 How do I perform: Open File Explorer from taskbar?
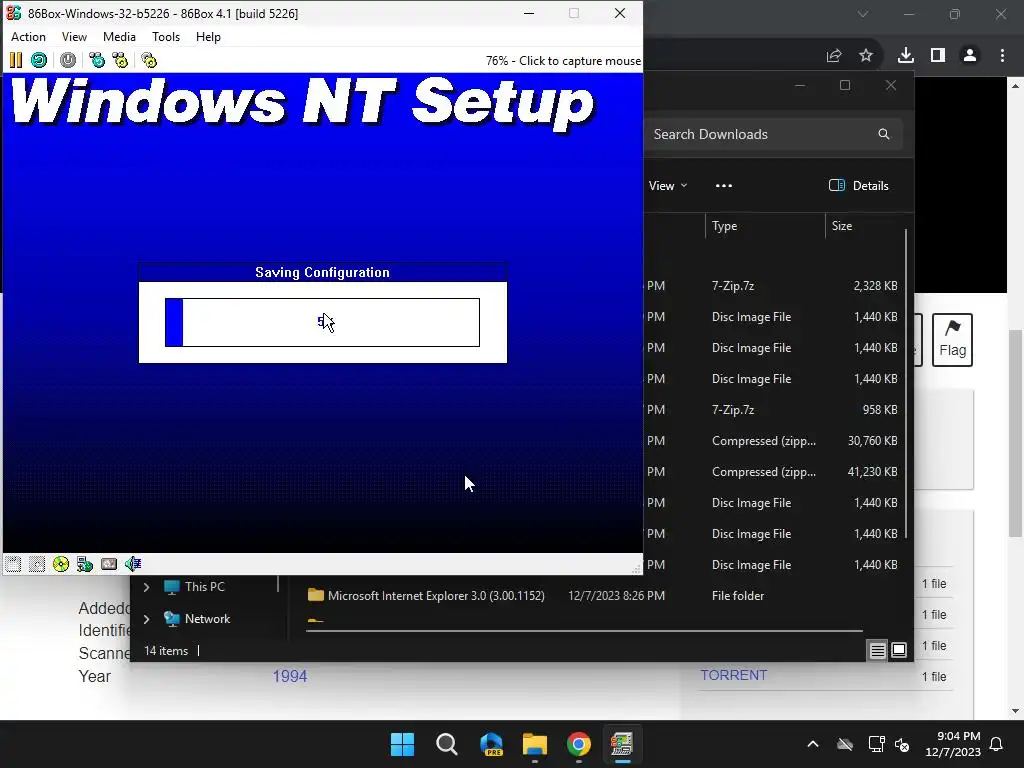[535, 744]
